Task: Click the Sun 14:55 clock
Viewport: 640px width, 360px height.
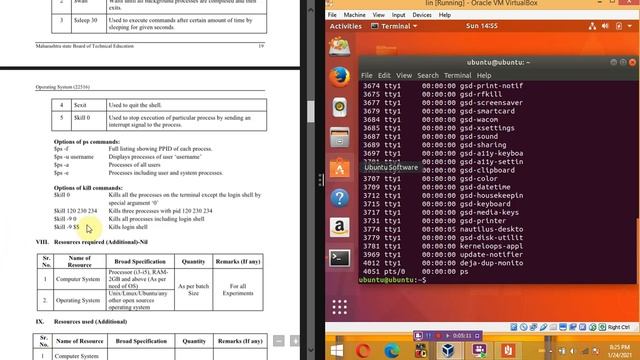Action: (482, 26)
